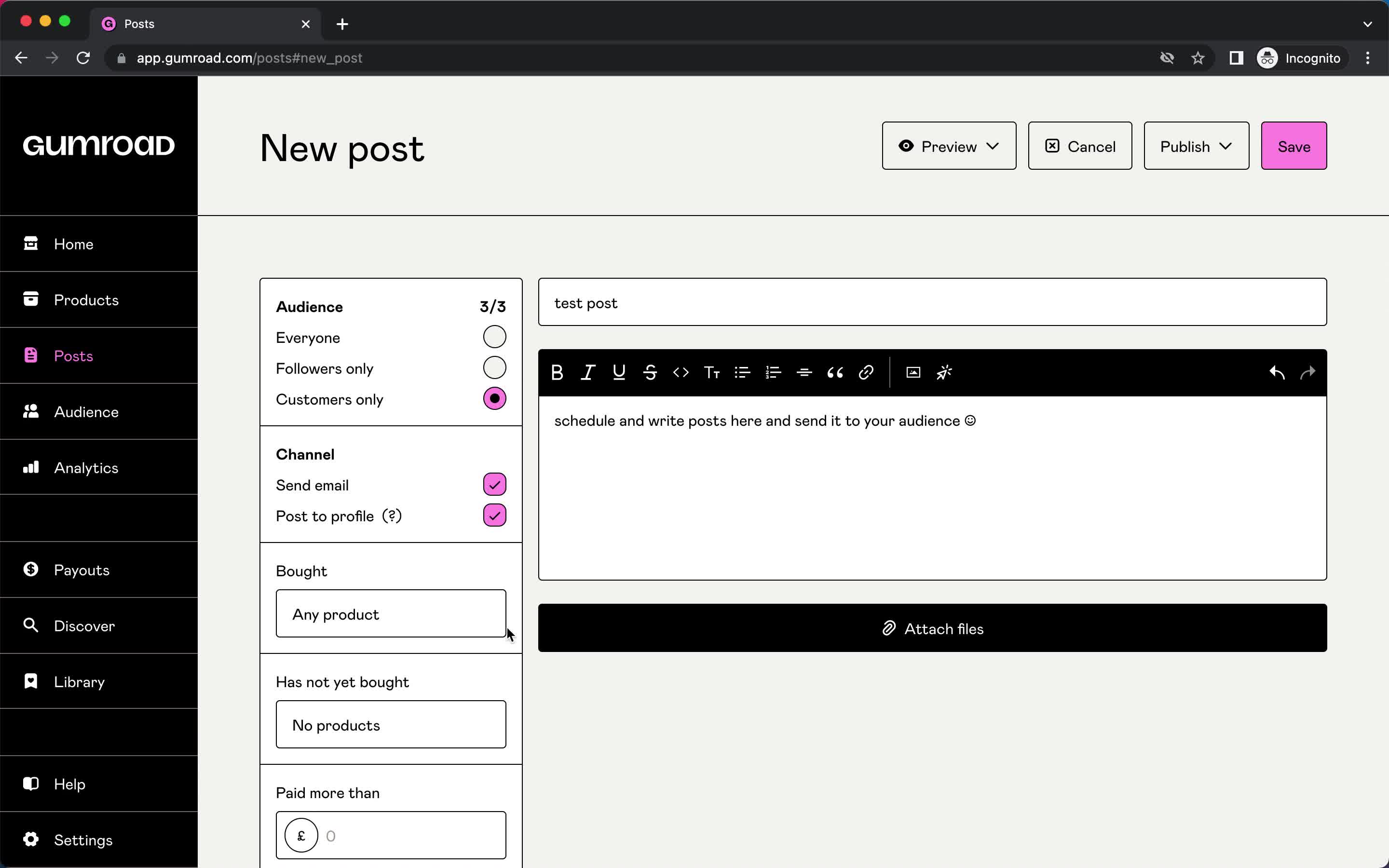Click the tracking protection eye icon
The height and width of the screenshot is (868, 1389).
coord(1167,58)
